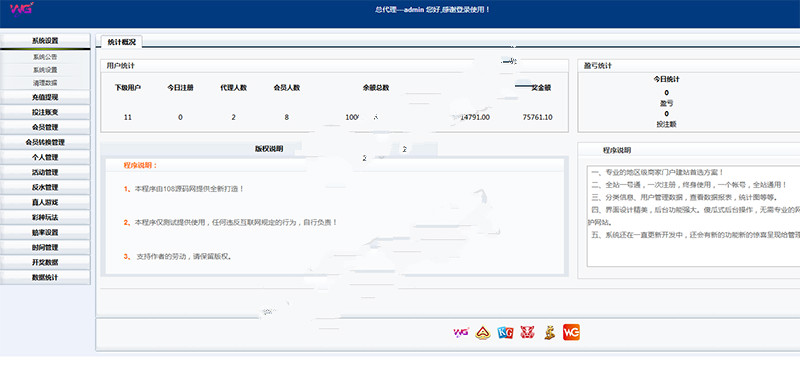The image size is (800, 377).
Task: Click the value 8 under 会员人数
Action: click(x=287, y=117)
